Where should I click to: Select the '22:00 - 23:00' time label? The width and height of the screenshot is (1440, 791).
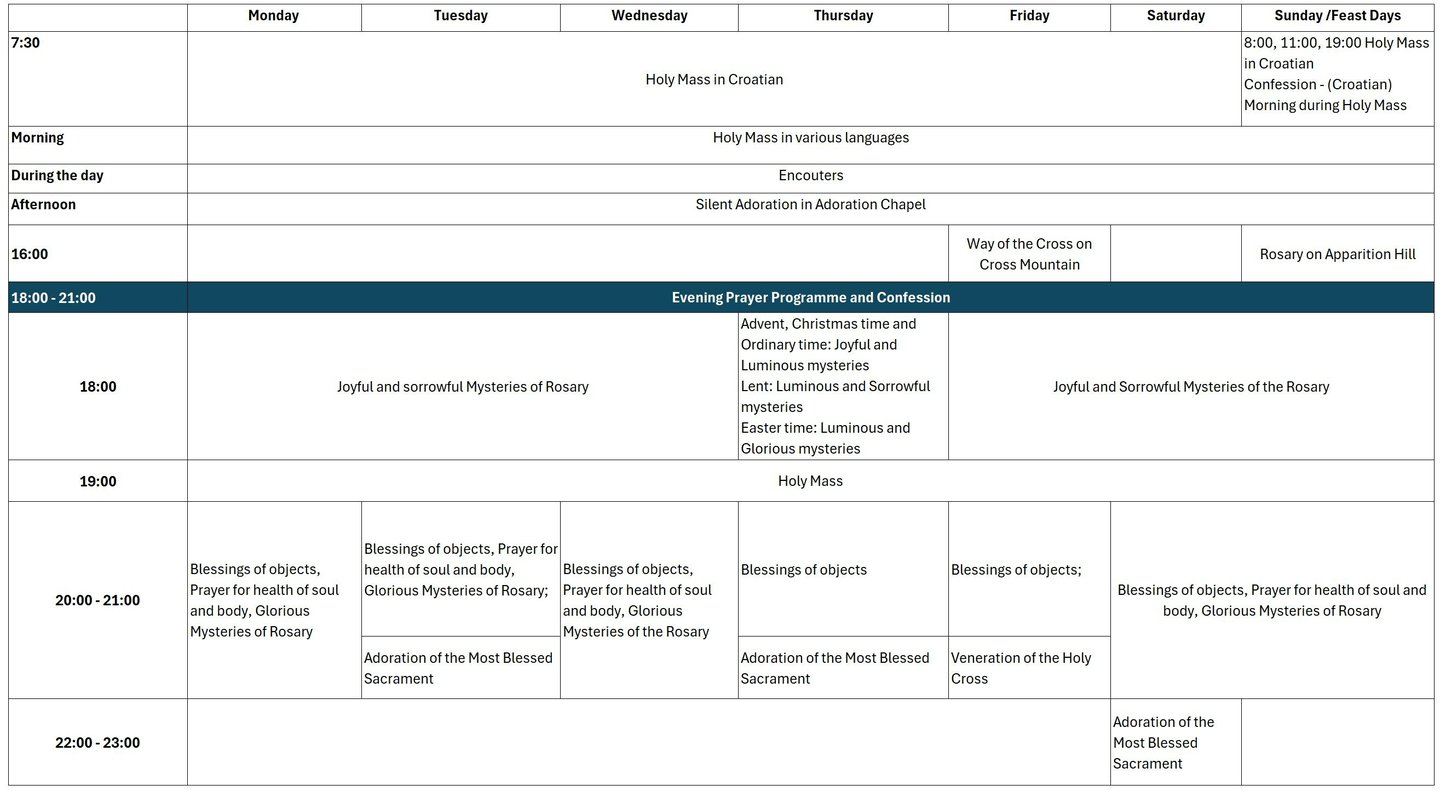97,742
